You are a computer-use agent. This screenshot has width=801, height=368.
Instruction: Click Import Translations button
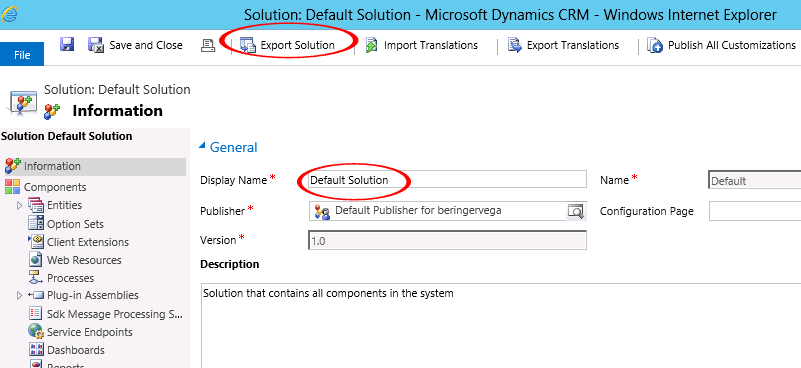tap(421, 45)
